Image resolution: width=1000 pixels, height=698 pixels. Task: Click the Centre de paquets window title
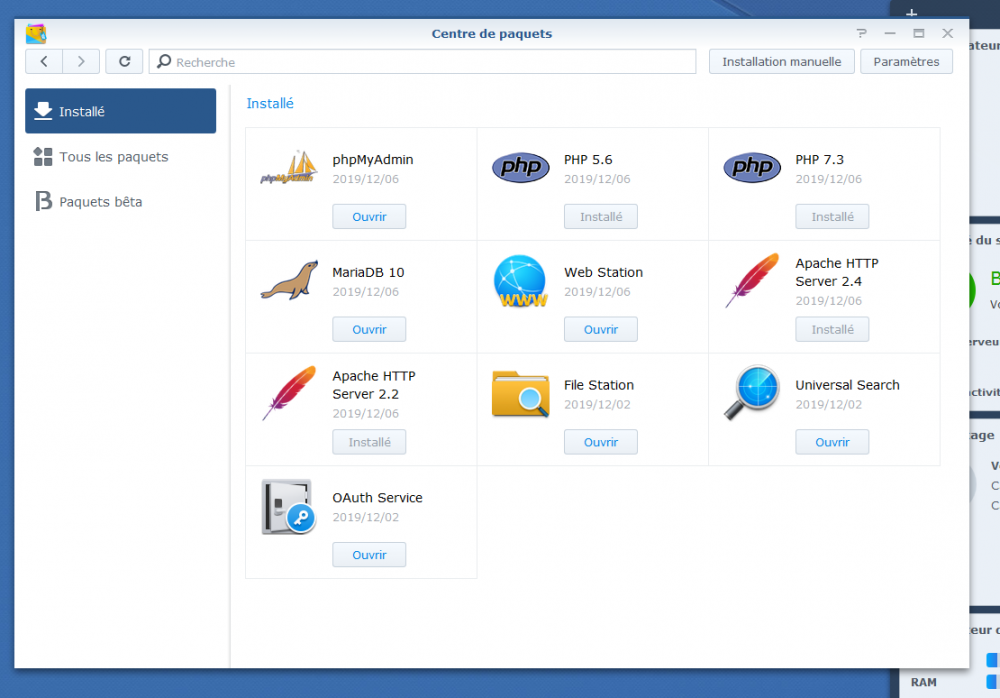[x=492, y=33]
